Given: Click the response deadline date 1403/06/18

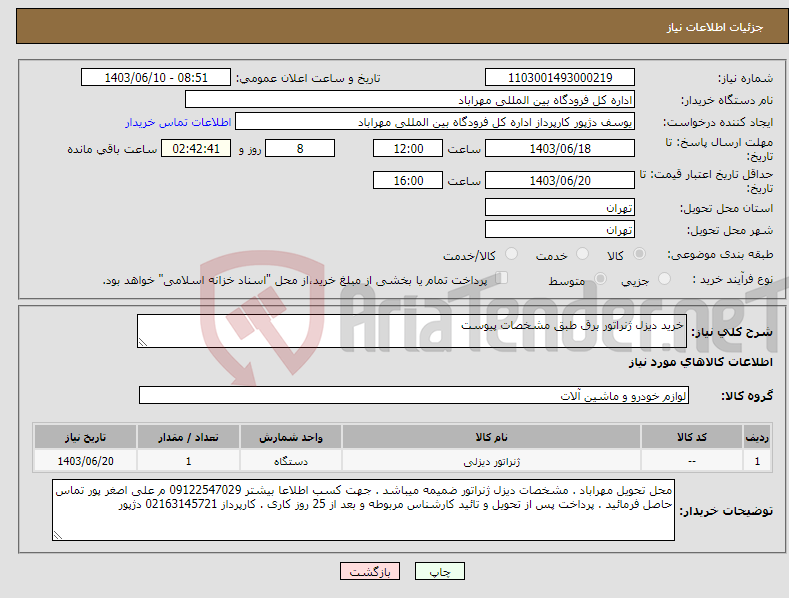Looking at the screenshot, I should [x=560, y=148].
